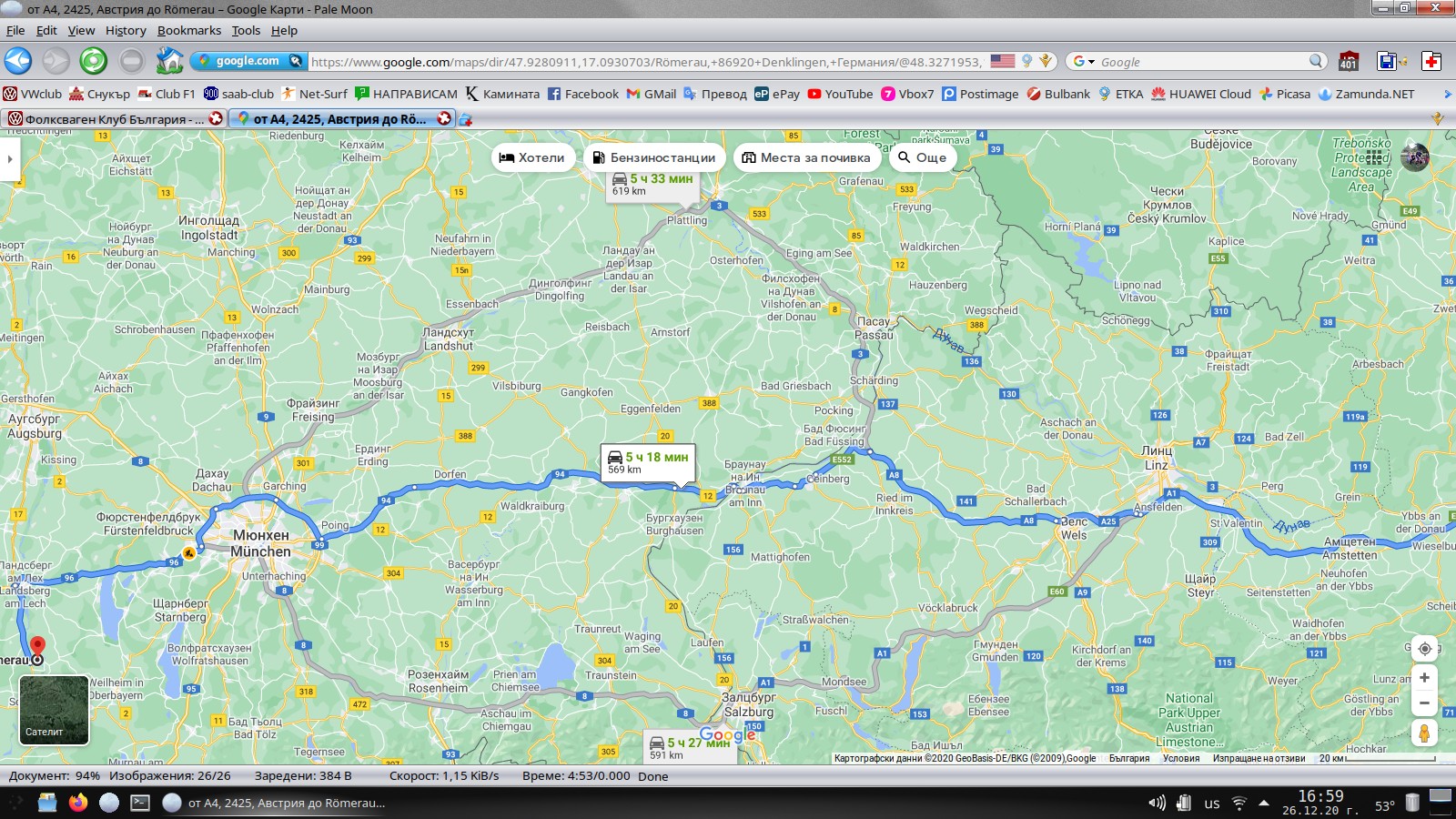Image resolution: width=1456 pixels, height=819 pixels.
Task: Zoom out on the map
Action: (1424, 703)
